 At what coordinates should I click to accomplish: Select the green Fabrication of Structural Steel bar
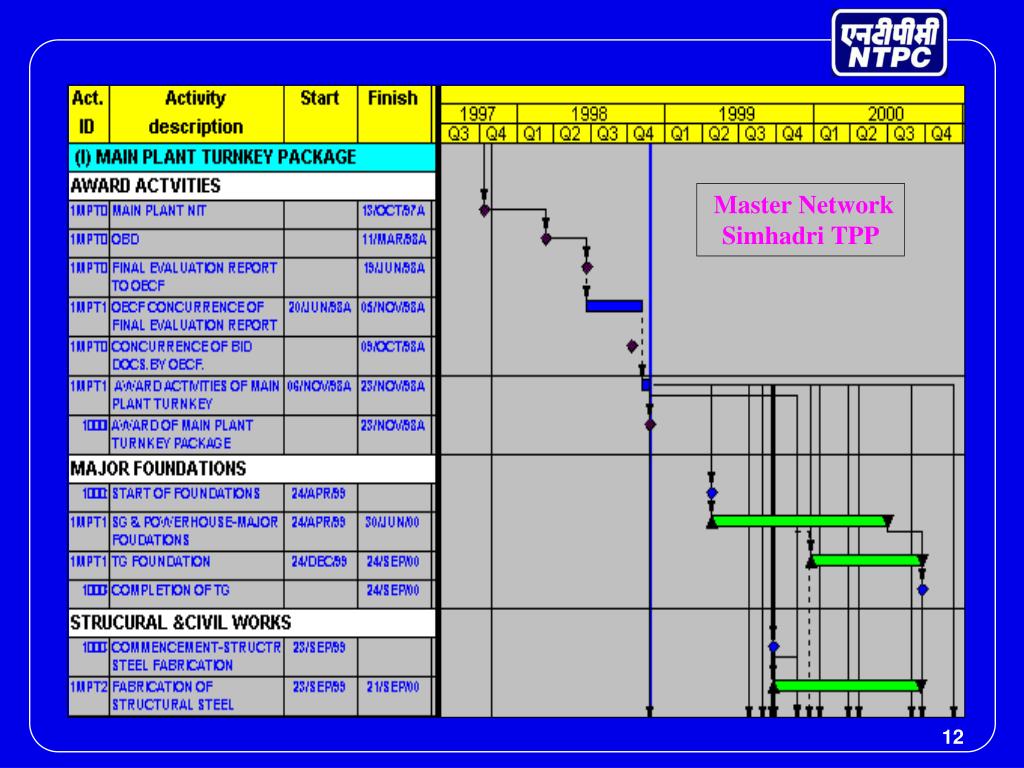tap(847, 686)
